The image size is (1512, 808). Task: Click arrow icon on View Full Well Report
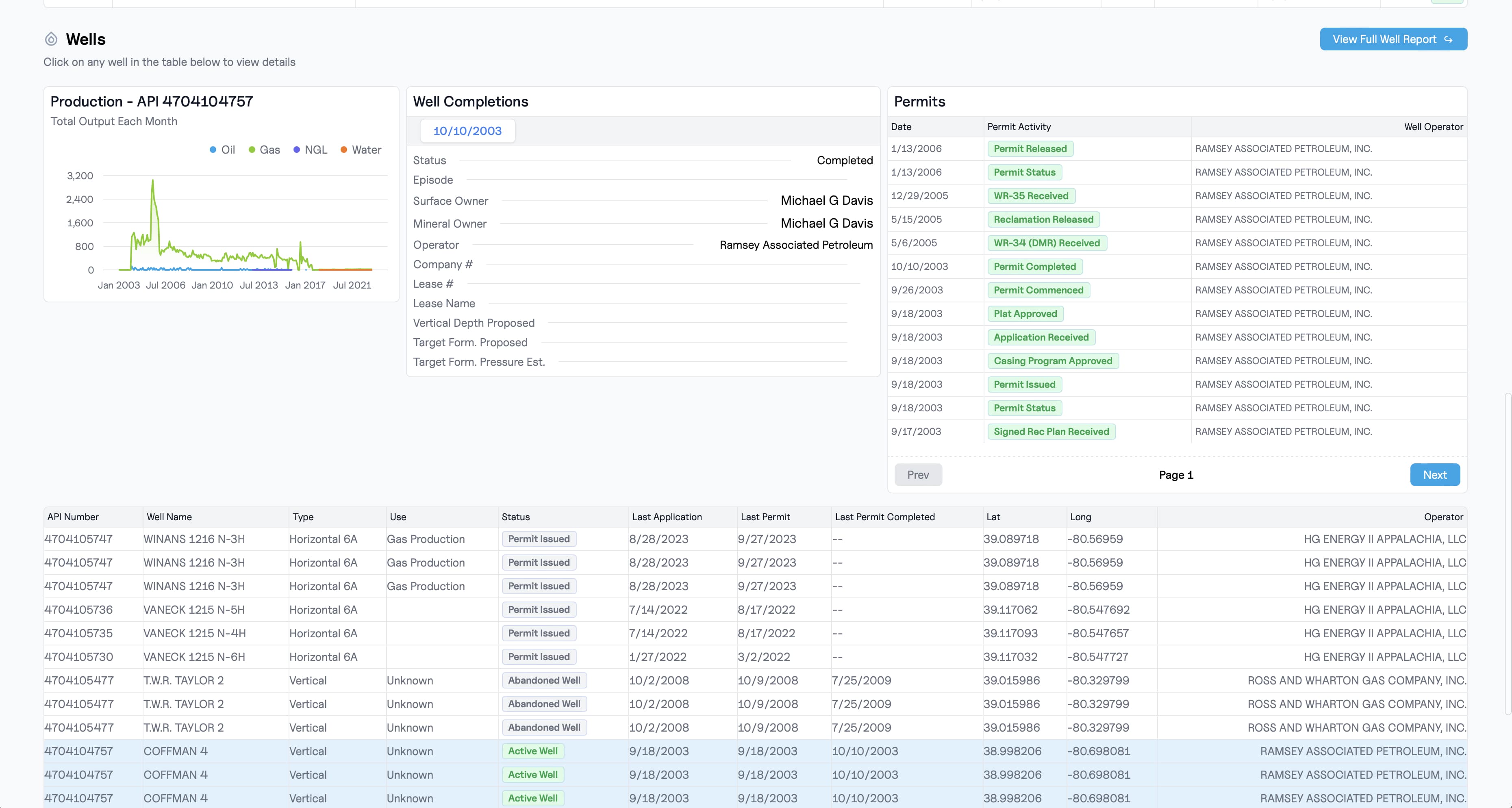click(x=1449, y=39)
